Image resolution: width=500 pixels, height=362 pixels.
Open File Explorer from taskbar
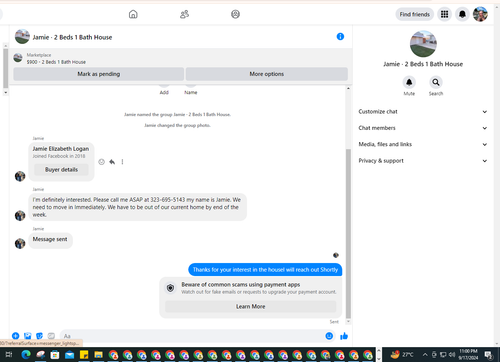pyautogui.click(x=98, y=355)
